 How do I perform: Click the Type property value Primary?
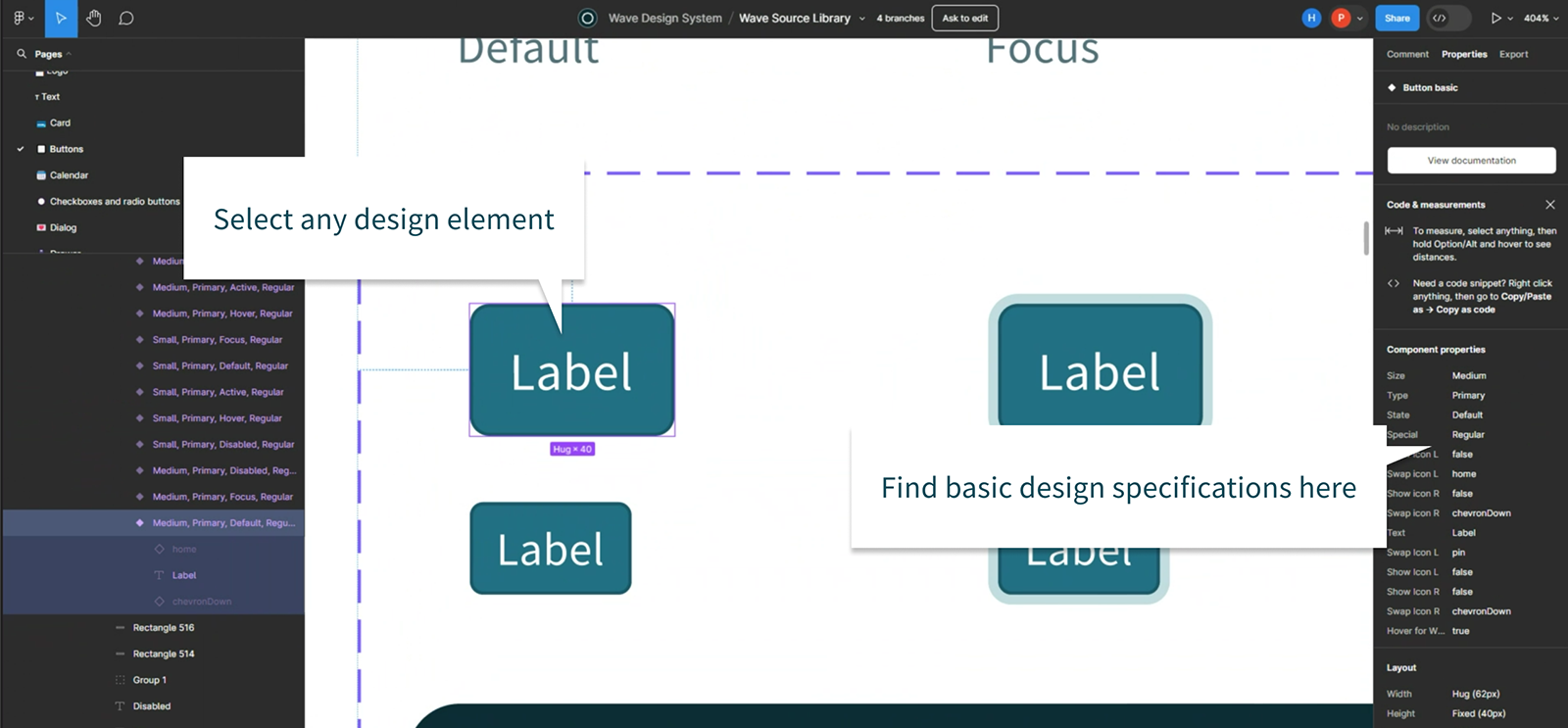pos(1468,396)
